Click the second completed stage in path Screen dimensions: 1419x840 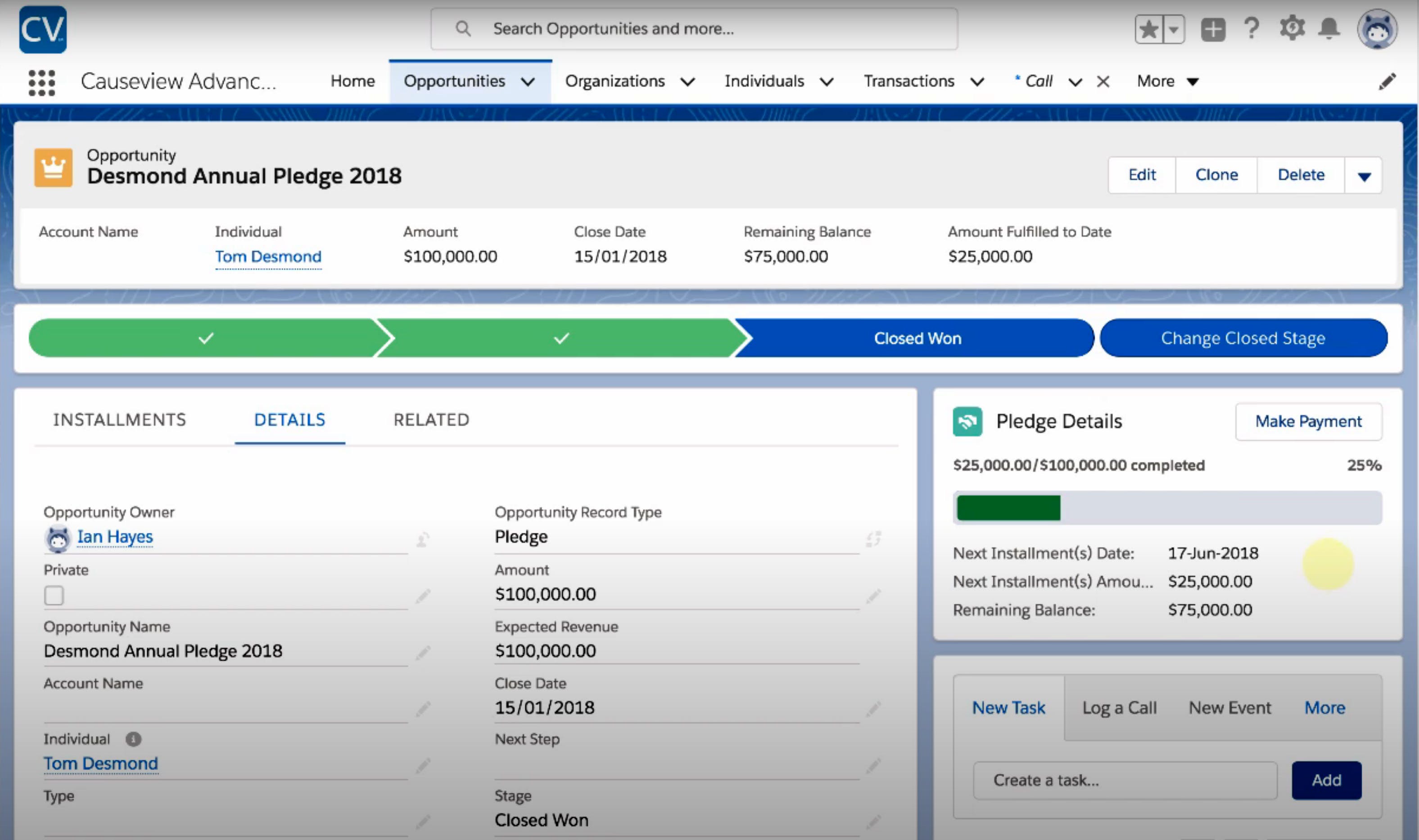click(x=561, y=338)
